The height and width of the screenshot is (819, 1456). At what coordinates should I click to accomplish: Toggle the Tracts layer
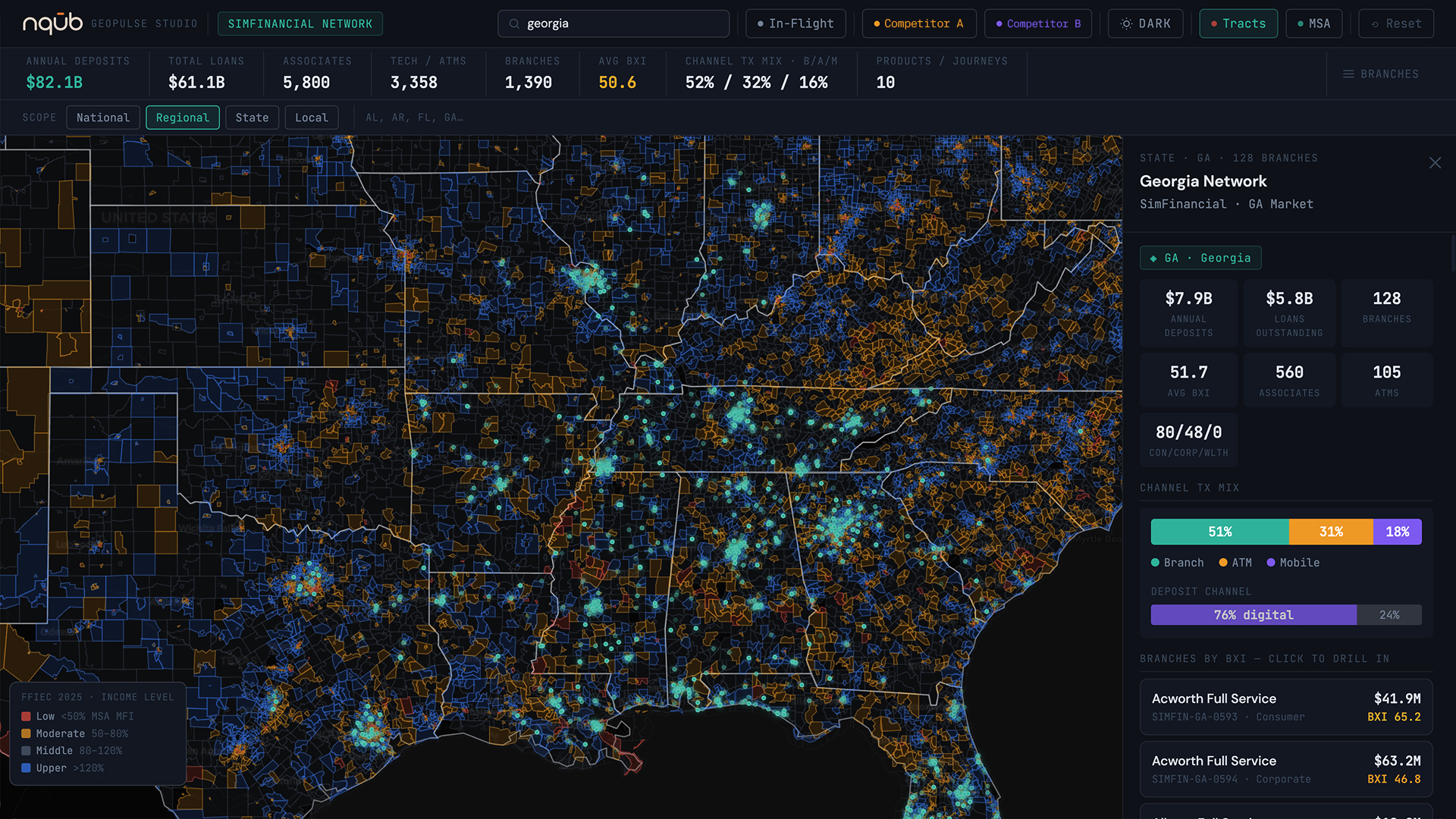(1238, 24)
